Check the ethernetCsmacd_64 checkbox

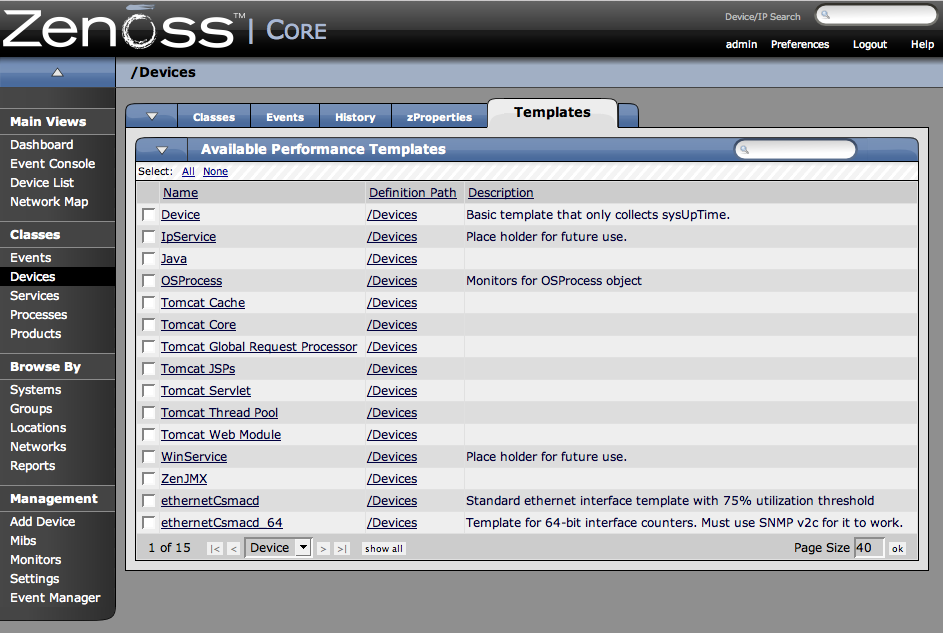(x=149, y=522)
